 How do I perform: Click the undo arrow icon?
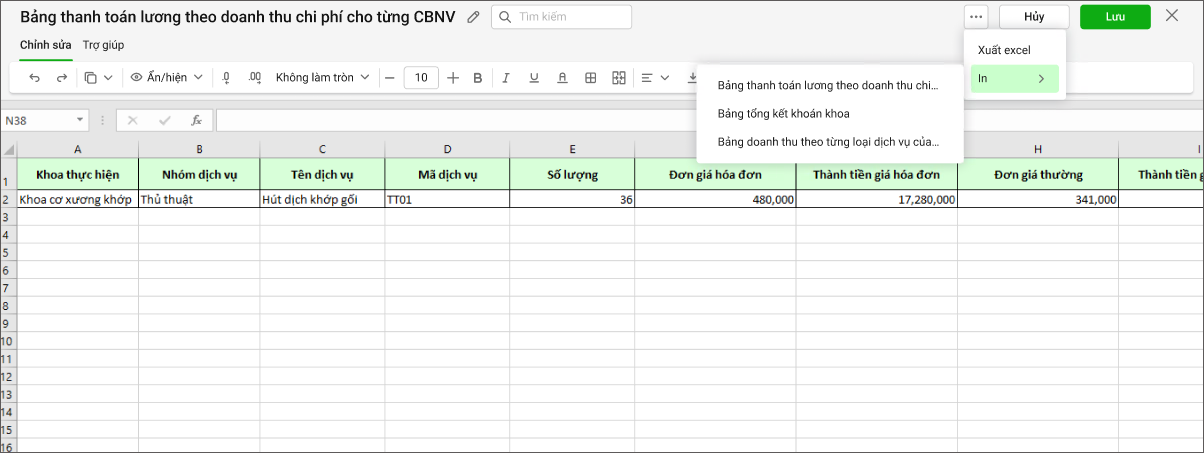coord(35,78)
